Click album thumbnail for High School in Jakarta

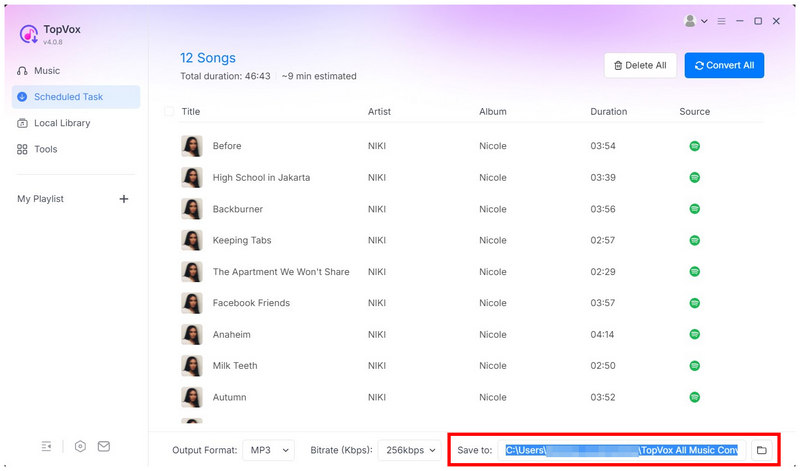tap(192, 178)
